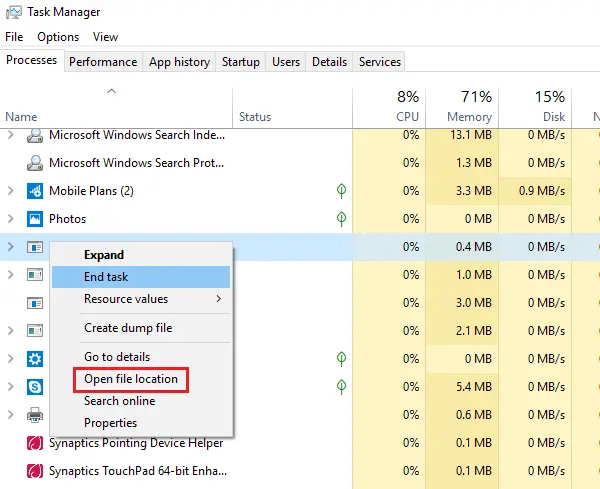Image resolution: width=600 pixels, height=489 pixels.
Task: Click the leaf status on the Skype row
Action: coord(341,386)
